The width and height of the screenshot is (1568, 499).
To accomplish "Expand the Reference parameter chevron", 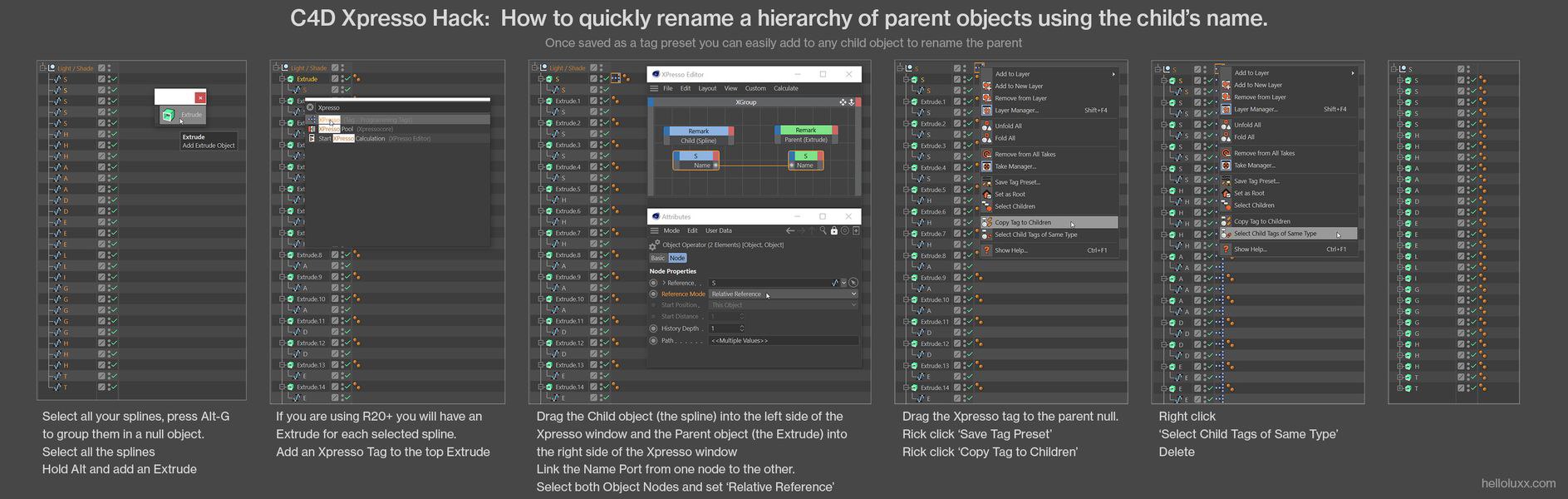I will click(664, 283).
